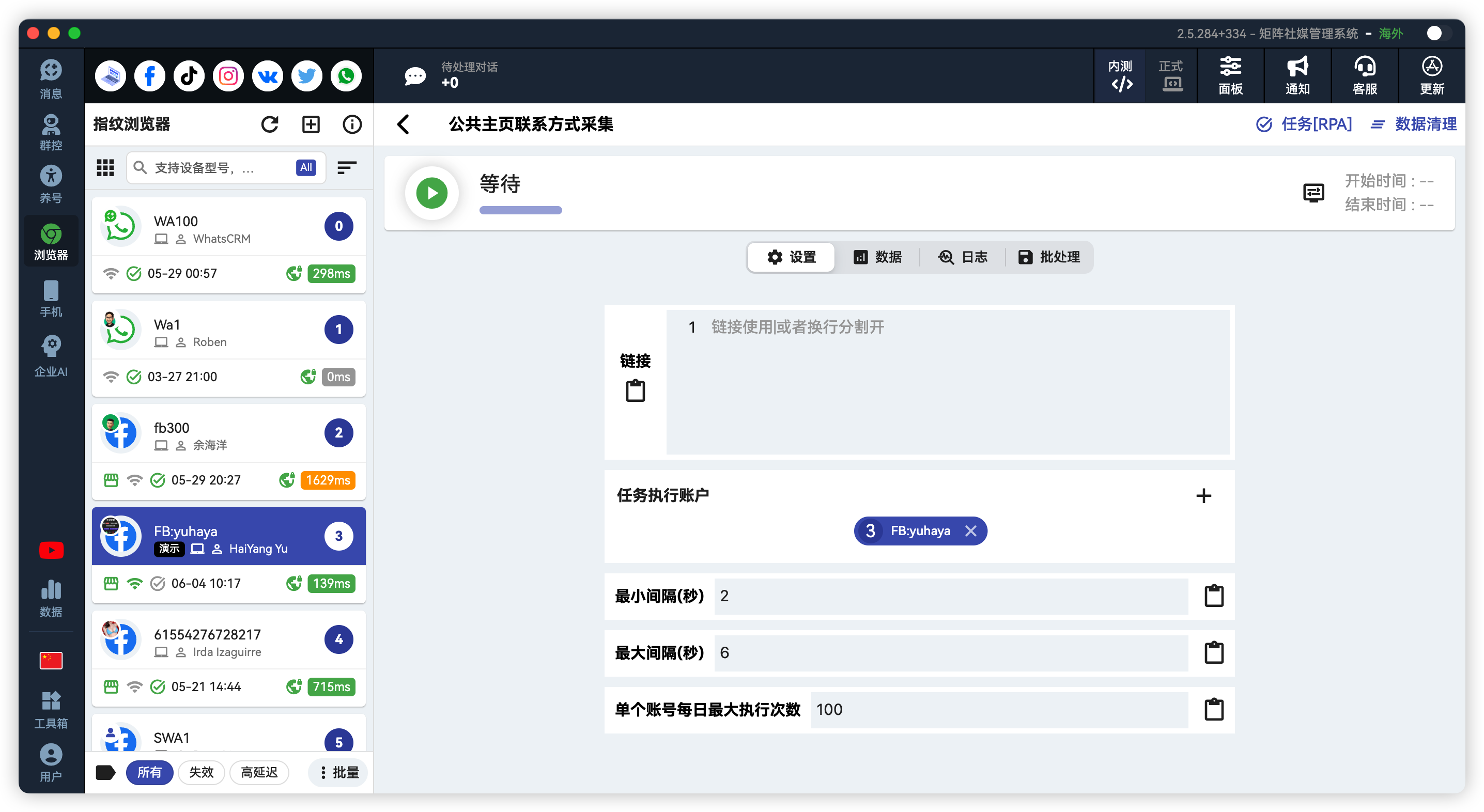Show fingerprint browser info

(352, 124)
